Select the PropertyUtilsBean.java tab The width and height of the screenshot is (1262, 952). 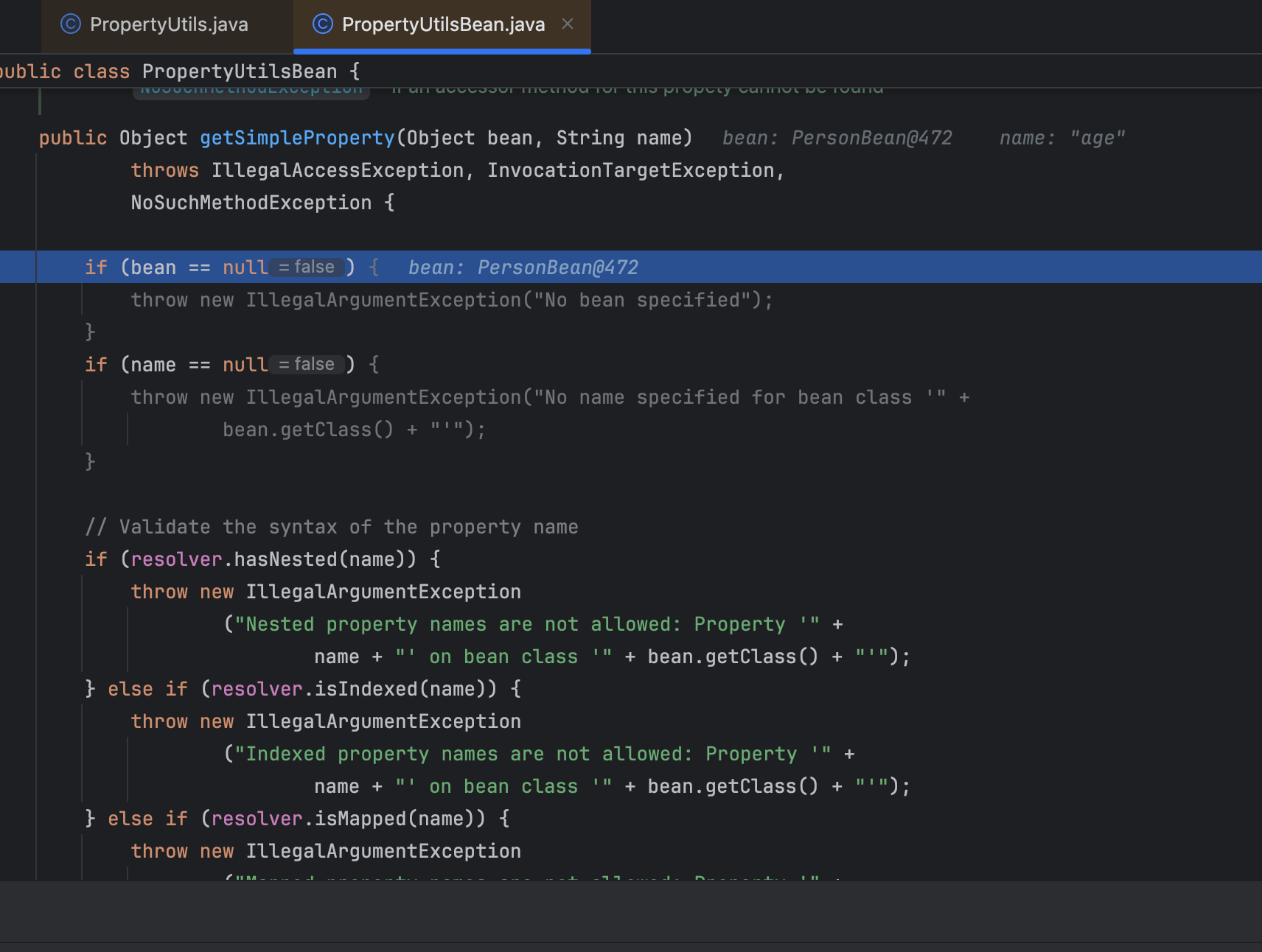[442, 24]
